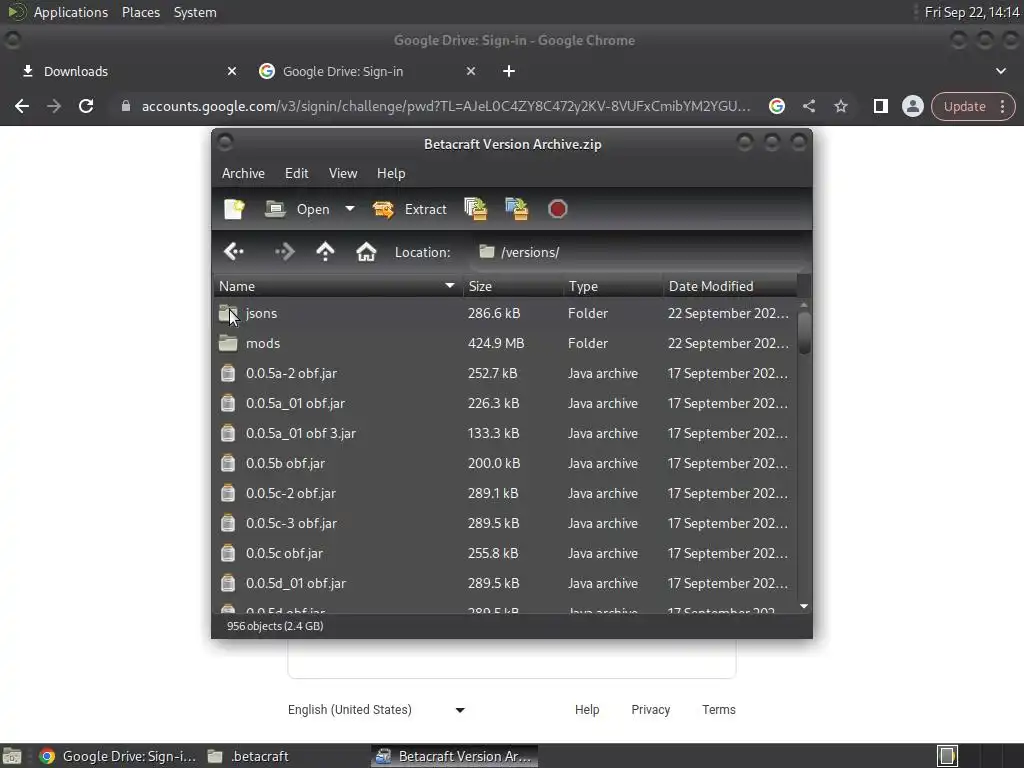1024x768 pixels.
Task: Click the archive Forward arrow icon
Action: coord(285,251)
